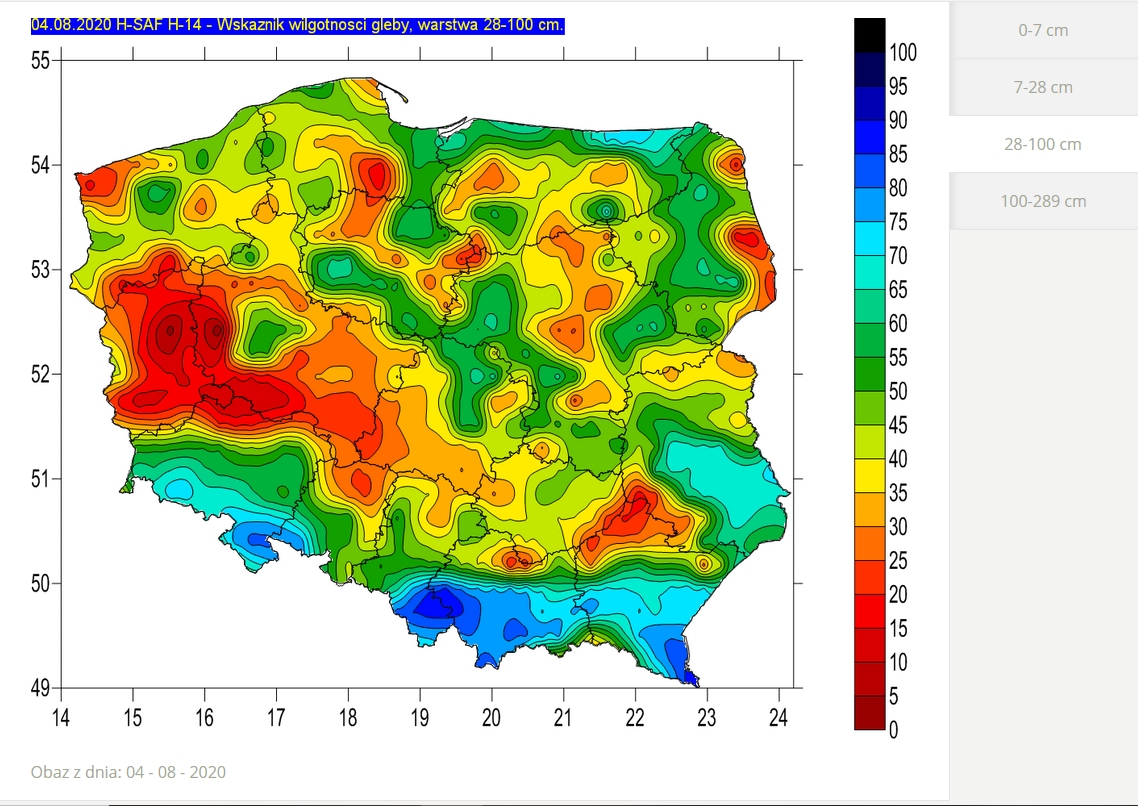Screen dimensions: 1138x806
Task: Click the legend value label 100
Action: coord(903,53)
